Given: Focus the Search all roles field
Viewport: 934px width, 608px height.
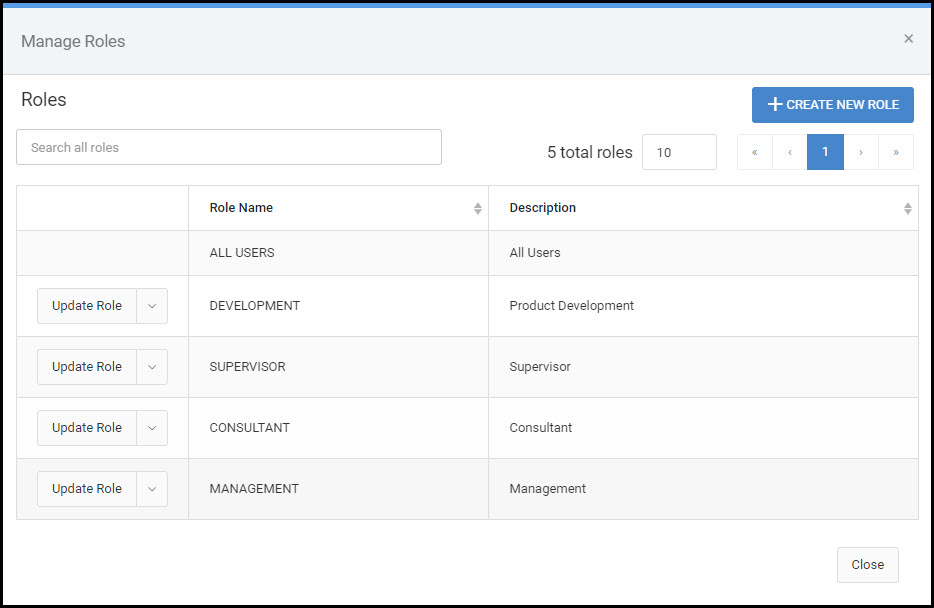Looking at the screenshot, I should coord(229,147).
